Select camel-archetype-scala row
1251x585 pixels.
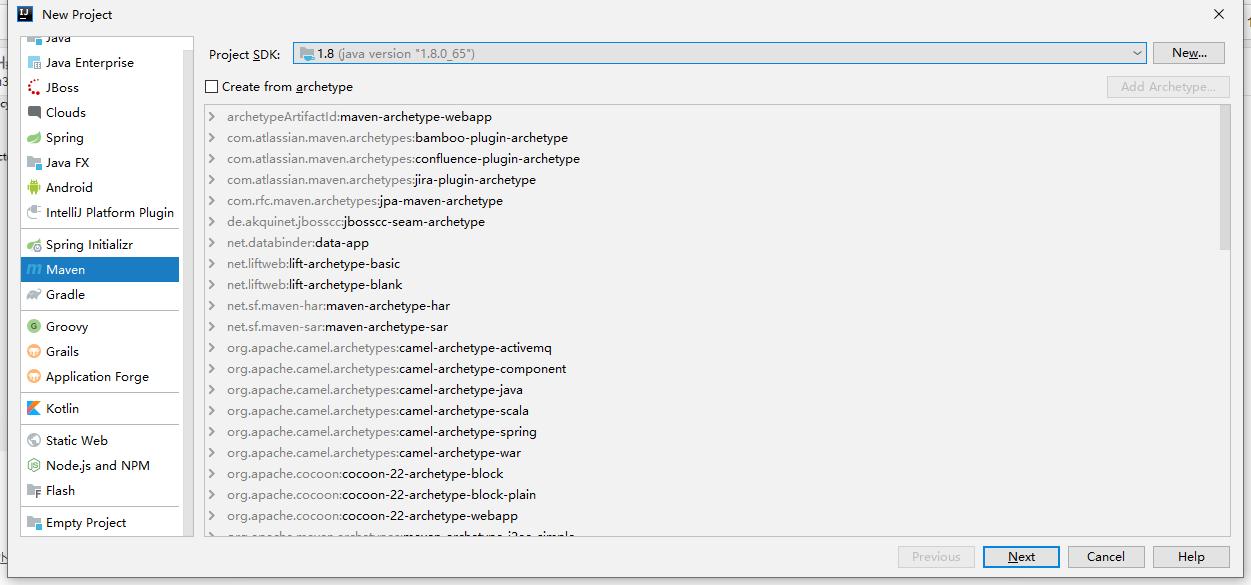point(712,411)
